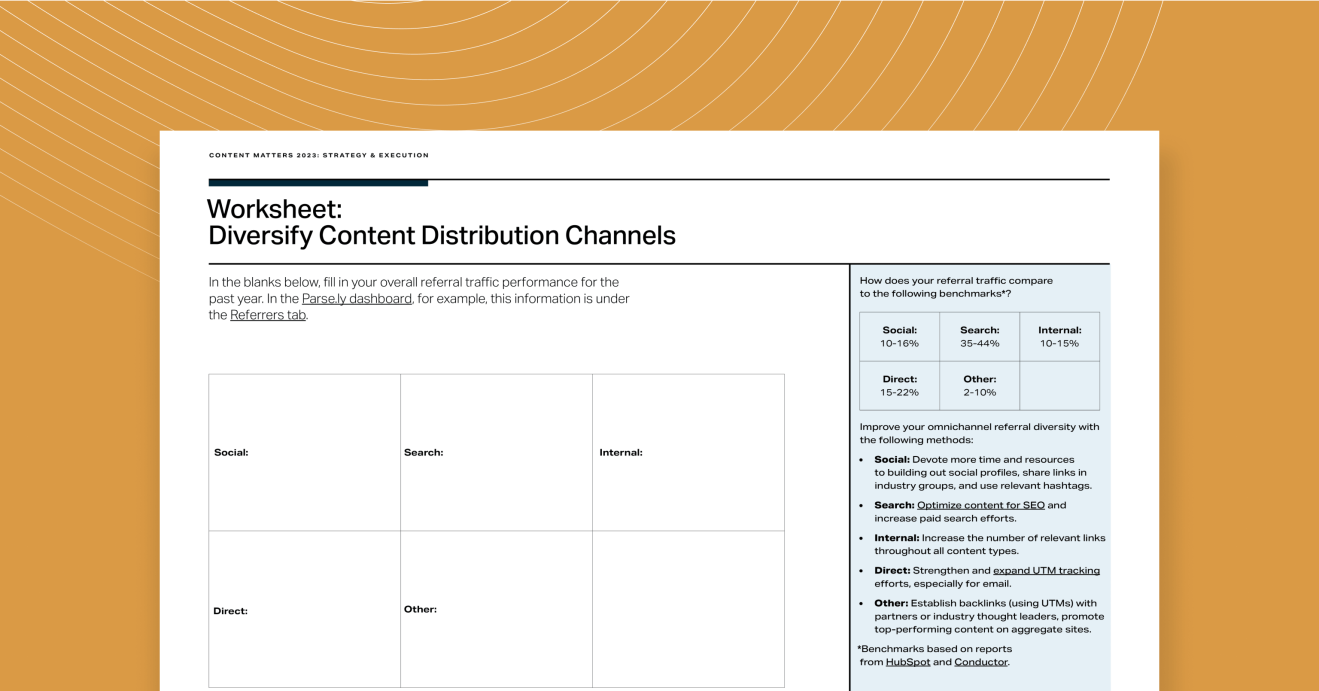The width and height of the screenshot is (1319, 691).
Task: Open the Referrers tab link
Action: click(268, 315)
